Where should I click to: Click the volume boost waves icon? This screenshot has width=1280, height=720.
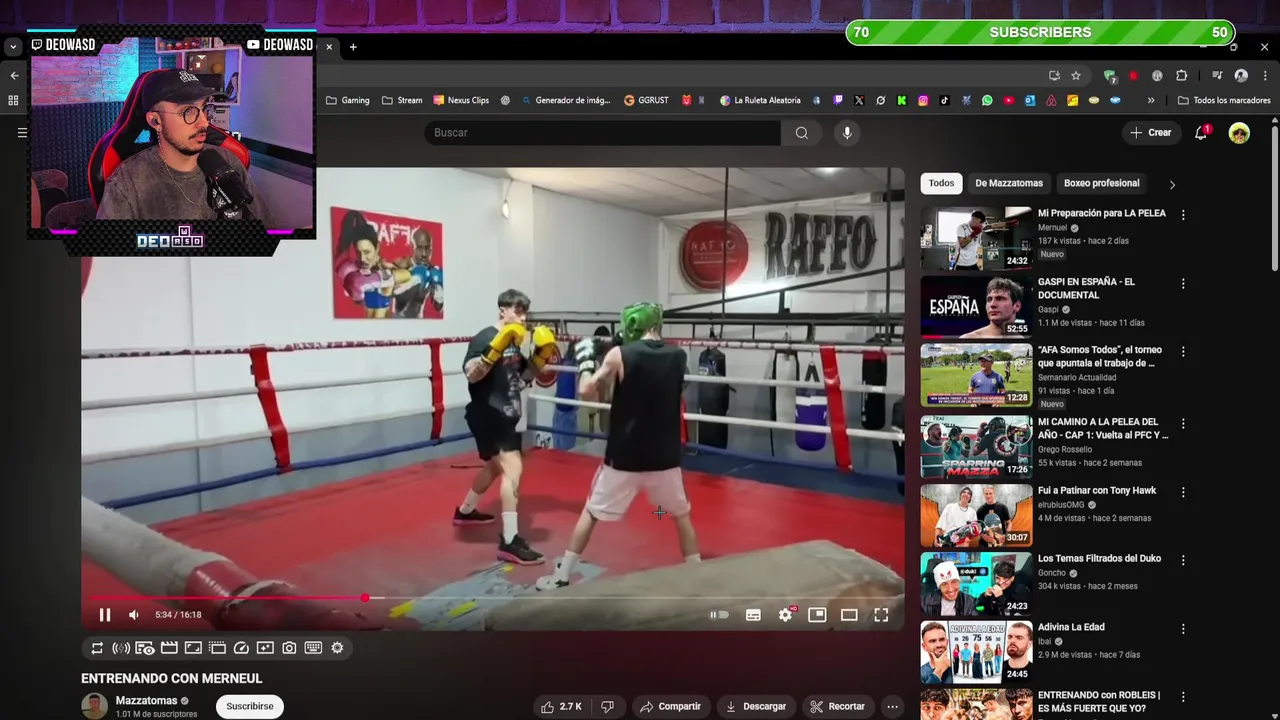[121, 648]
